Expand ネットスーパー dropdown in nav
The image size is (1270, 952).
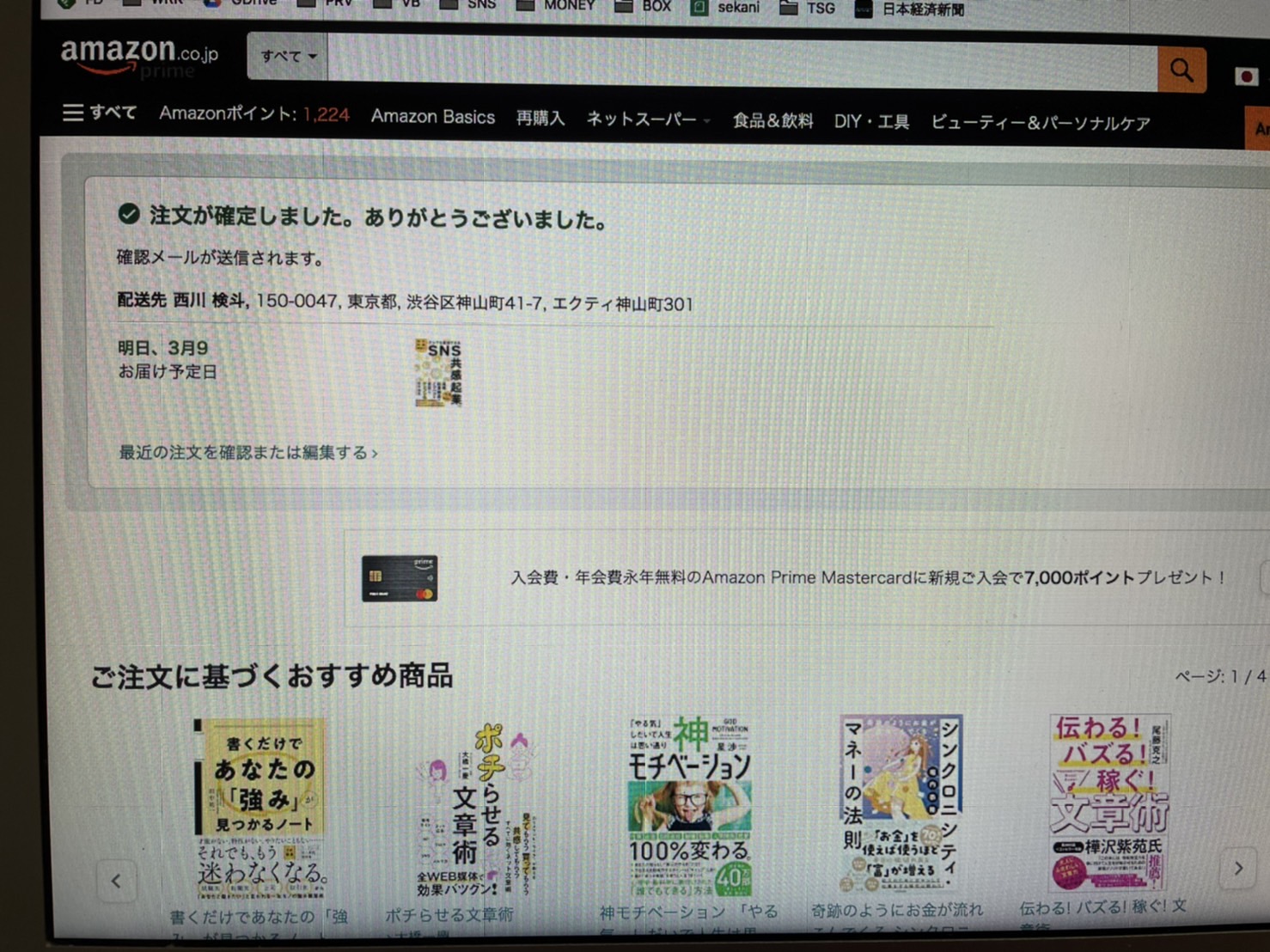(649, 119)
